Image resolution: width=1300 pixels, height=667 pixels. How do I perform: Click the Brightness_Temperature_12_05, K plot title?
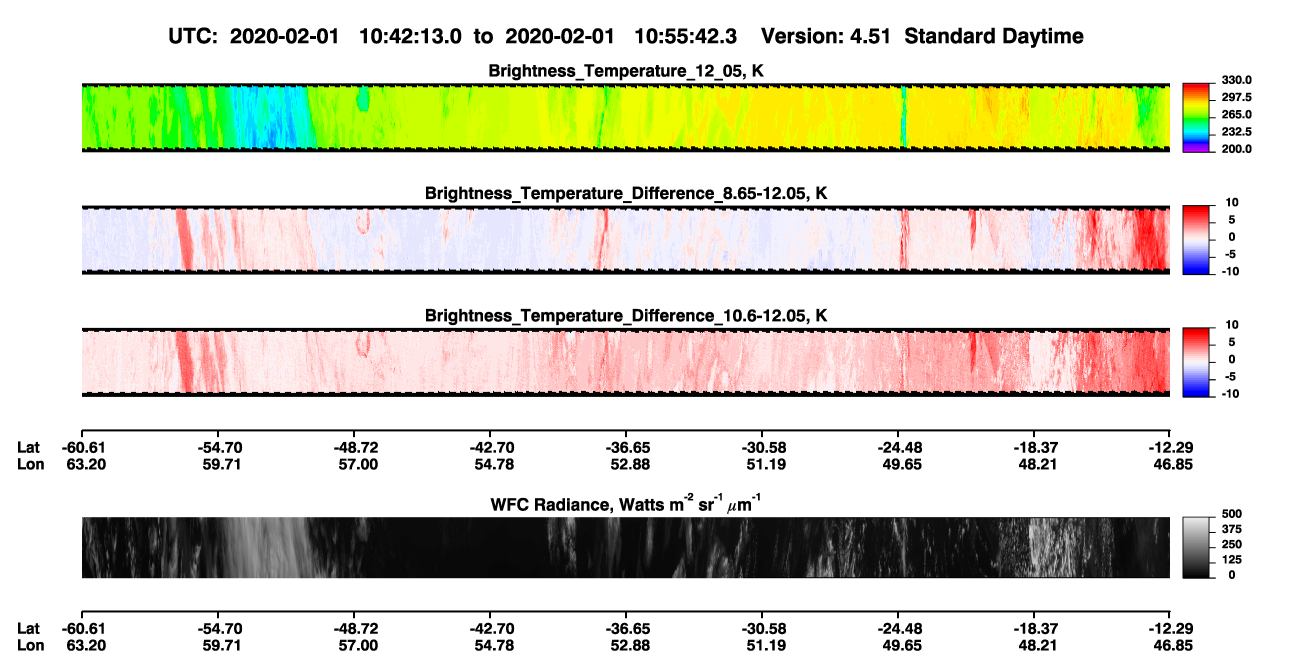pos(626,71)
